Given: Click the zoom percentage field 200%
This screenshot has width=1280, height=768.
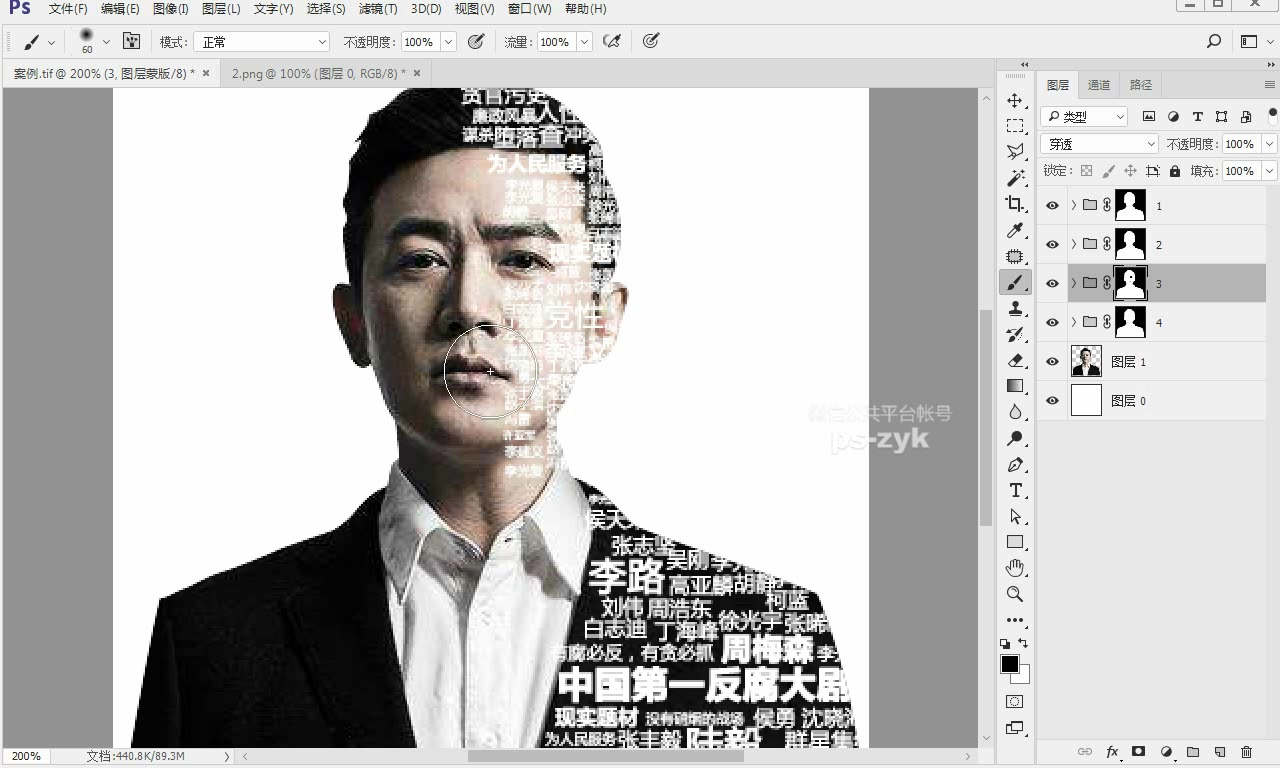Looking at the screenshot, I should click(26, 756).
